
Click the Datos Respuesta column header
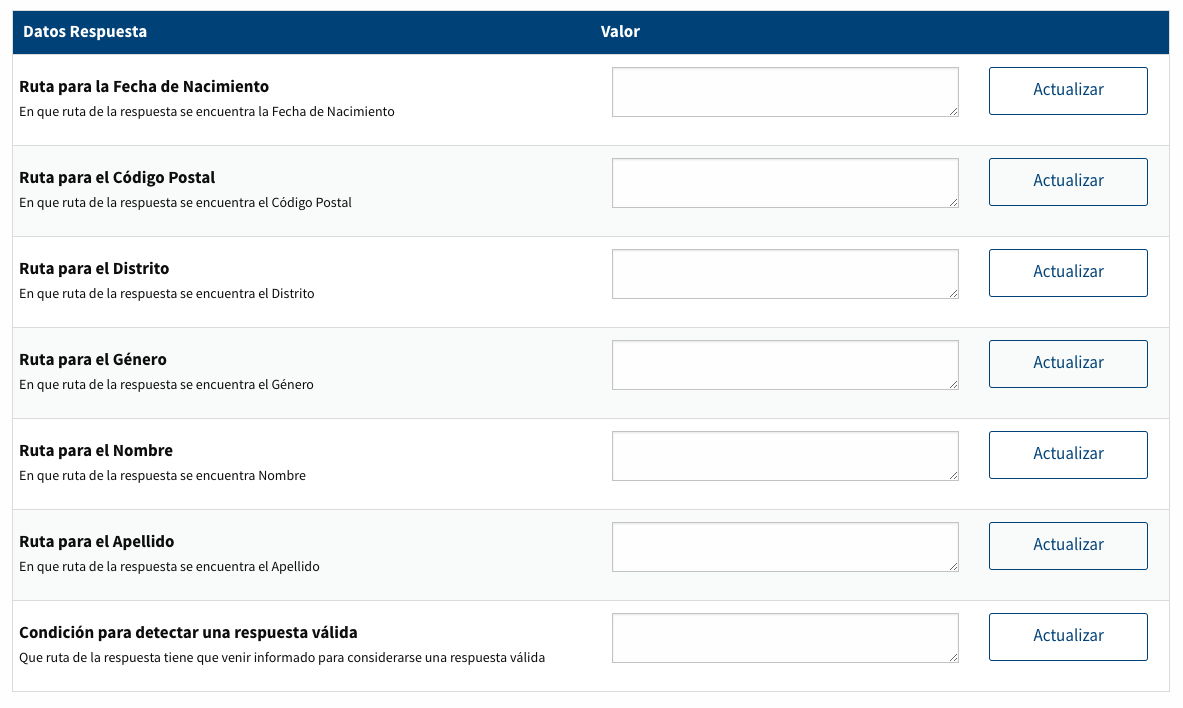[x=85, y=32]
